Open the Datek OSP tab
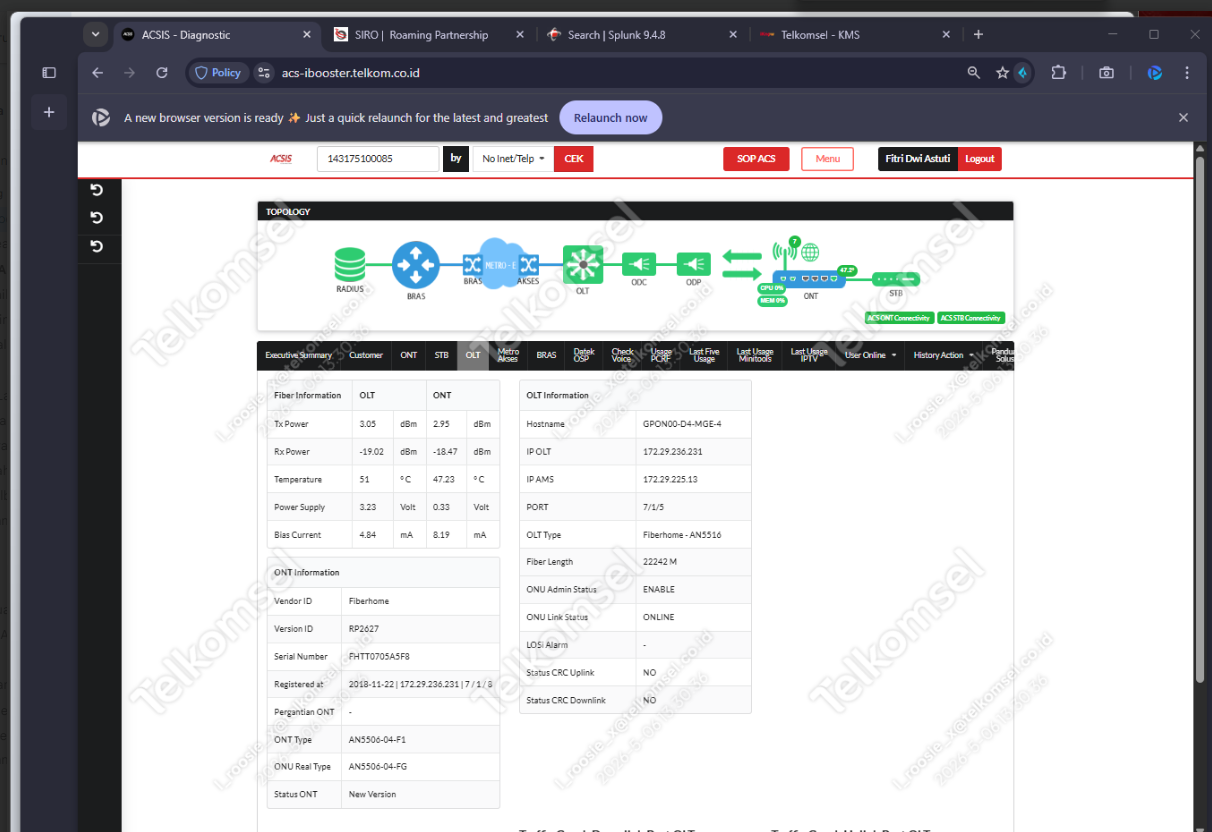The image size is (1212, 832). [x=584, y=355]
